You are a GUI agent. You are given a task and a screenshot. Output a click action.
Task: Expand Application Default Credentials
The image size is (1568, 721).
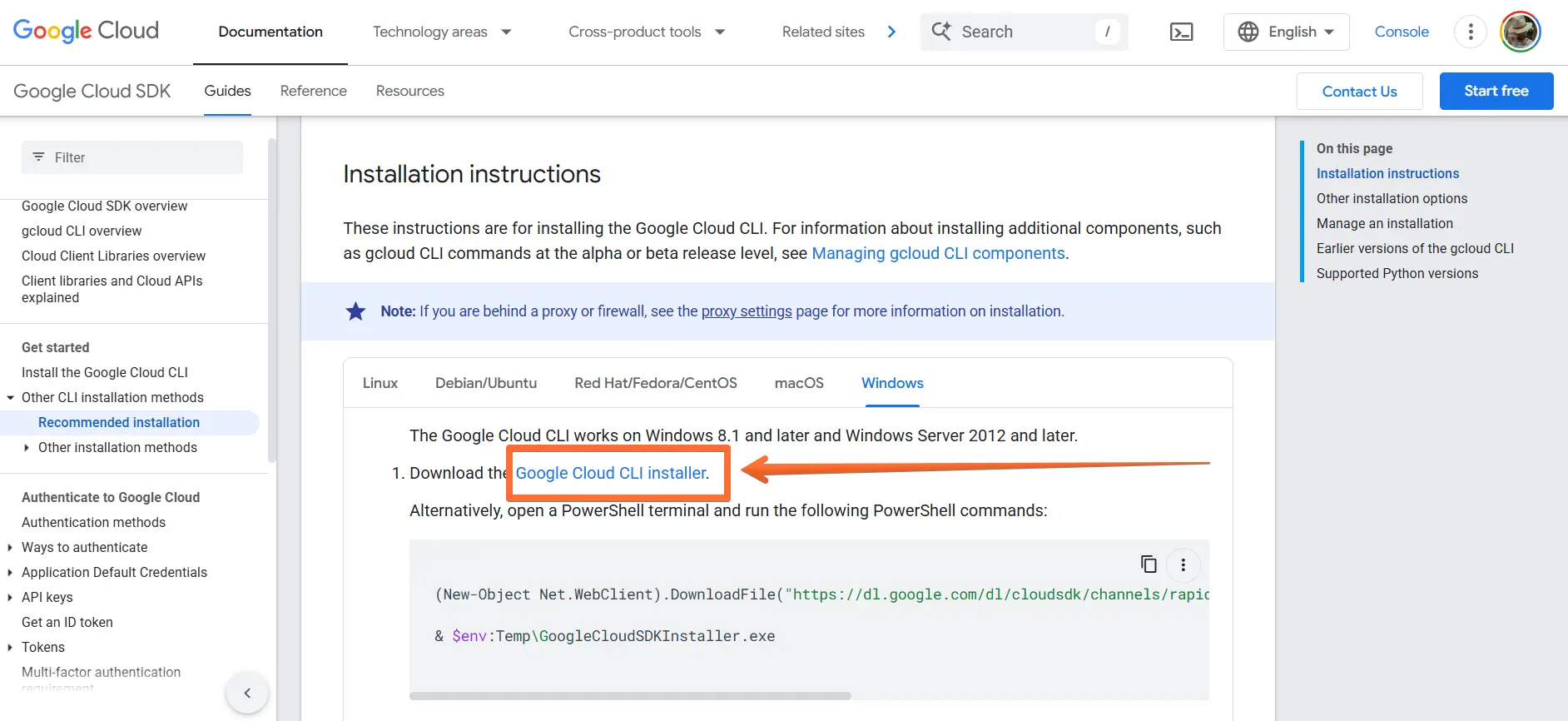[9, 572]
